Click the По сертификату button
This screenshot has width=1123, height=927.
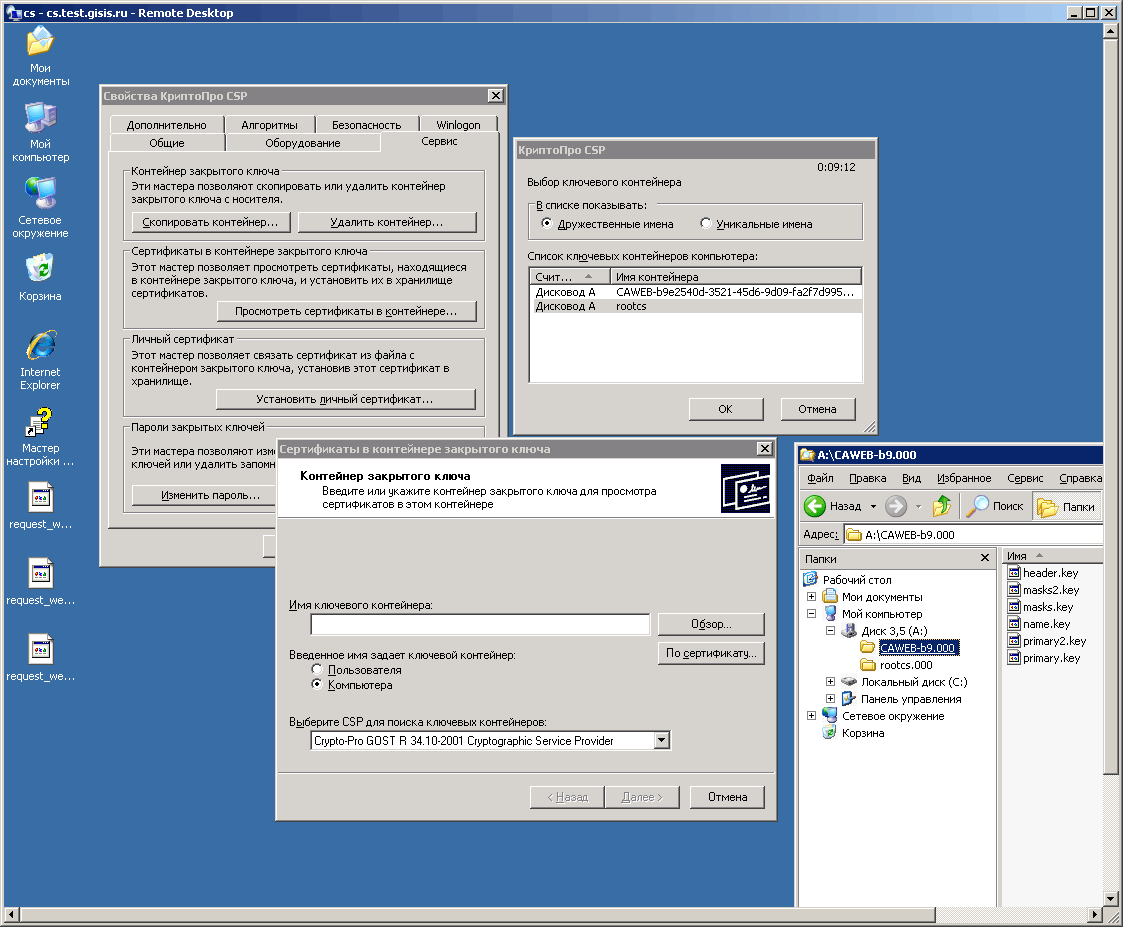[x=711, y=653]
